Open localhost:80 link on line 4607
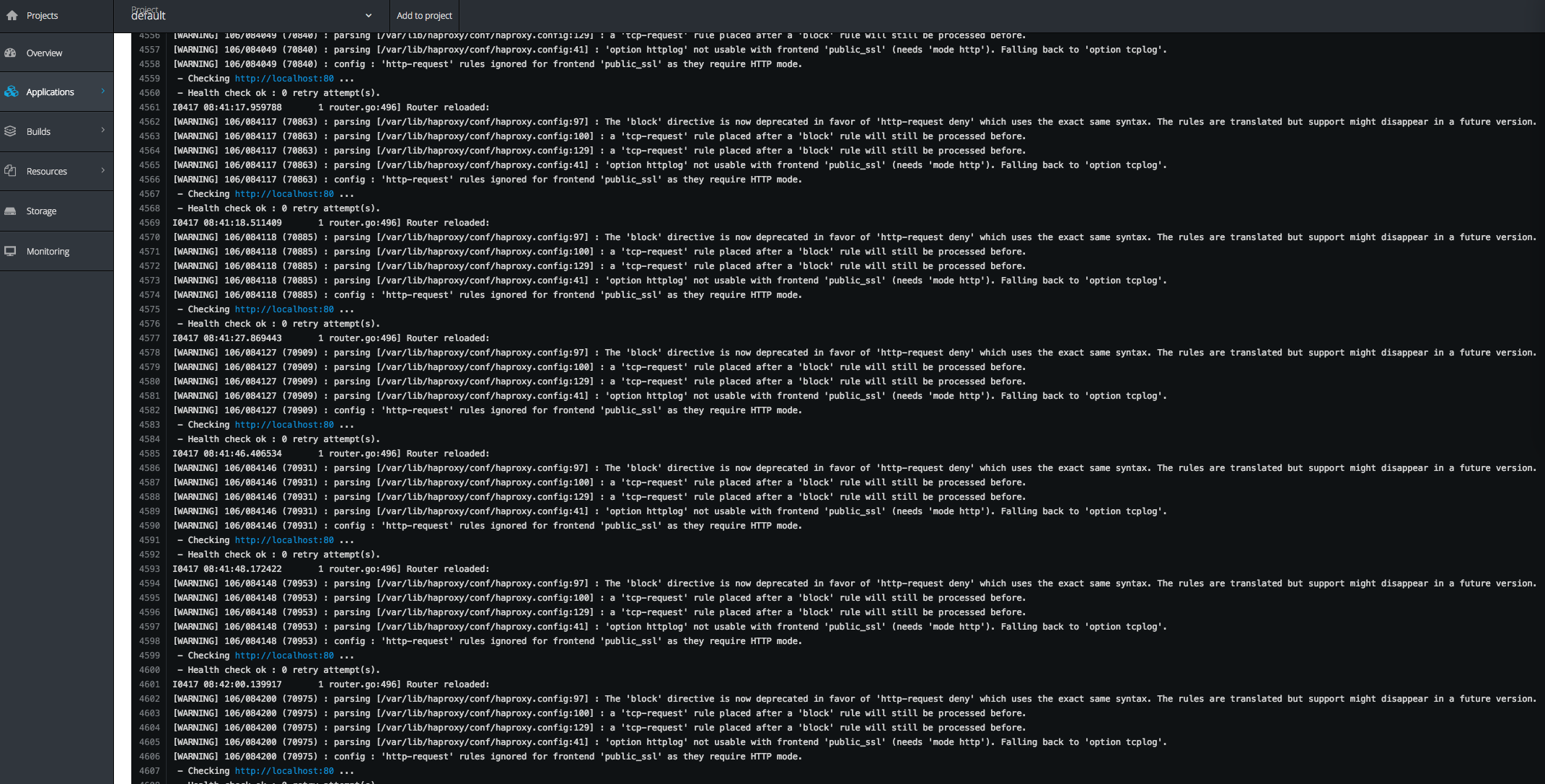The image size is (1545, 784). pos(284,771)
